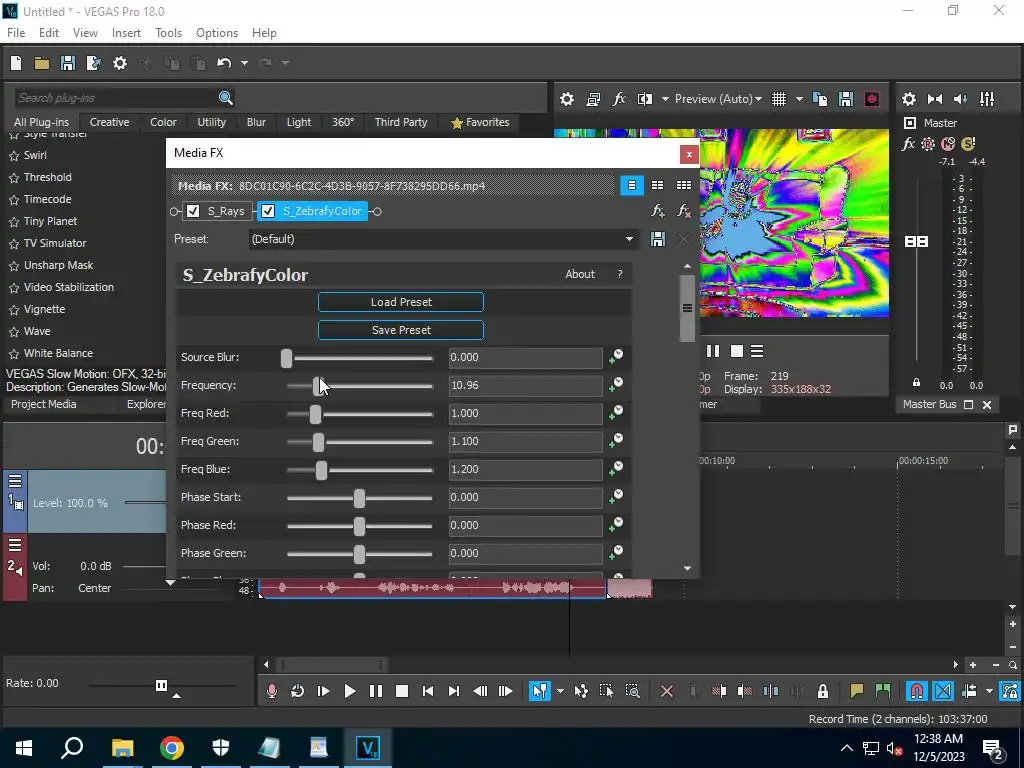Viewport: 1024px width, 768px height.
Task: Open Master FX button in mixer
Action: tap(908, 144)
